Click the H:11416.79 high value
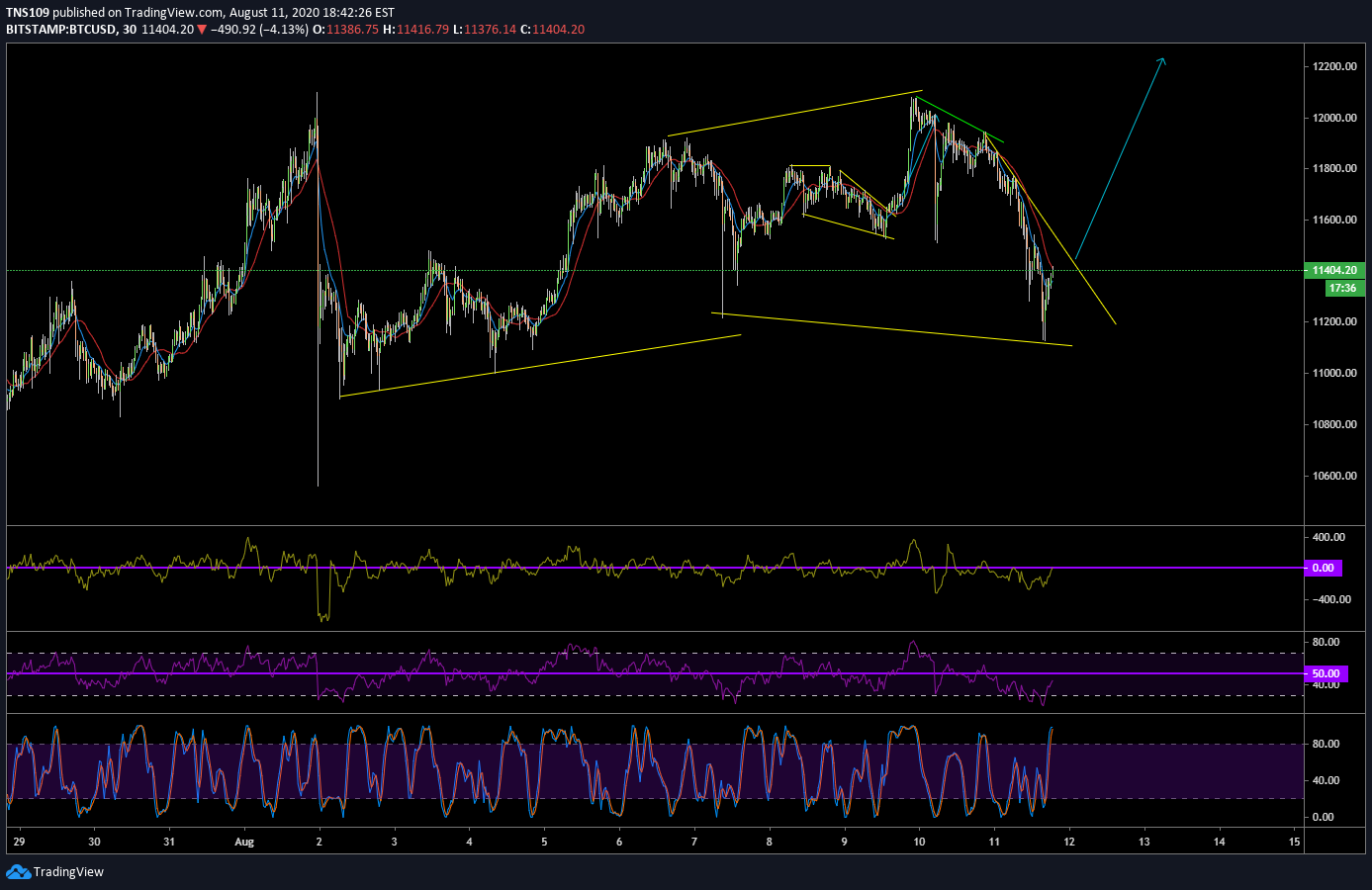This screenshot has width=1372, height=890. (x=416, y=30)
